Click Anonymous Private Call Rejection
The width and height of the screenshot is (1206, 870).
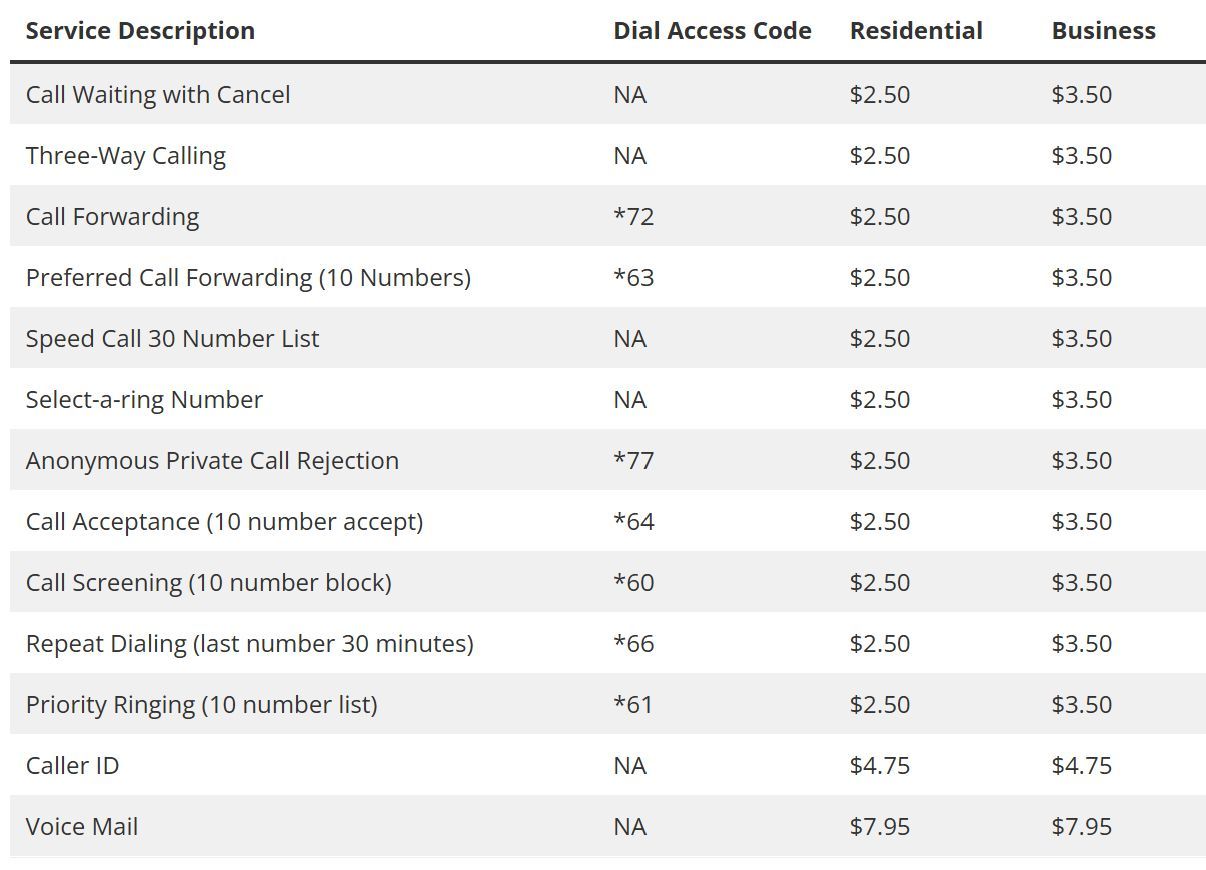pos(212,461)
